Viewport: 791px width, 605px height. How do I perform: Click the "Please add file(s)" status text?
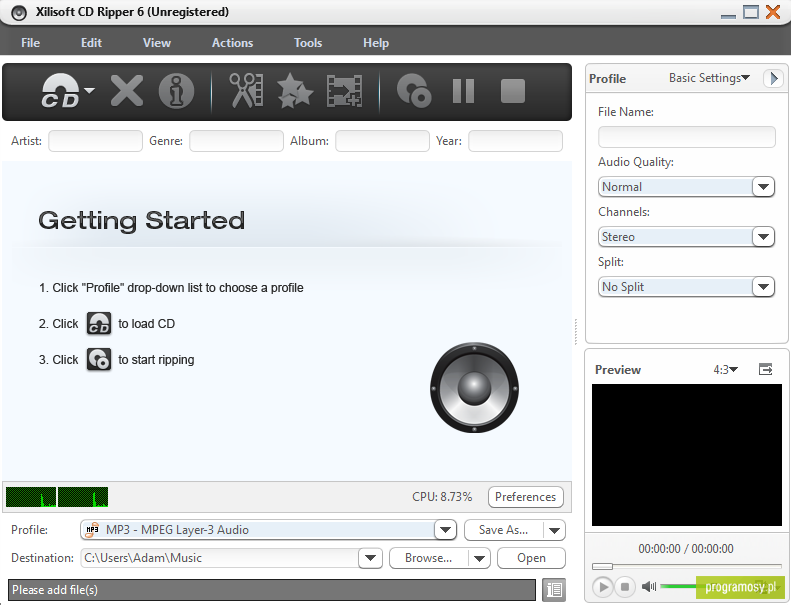pos(55,590)
